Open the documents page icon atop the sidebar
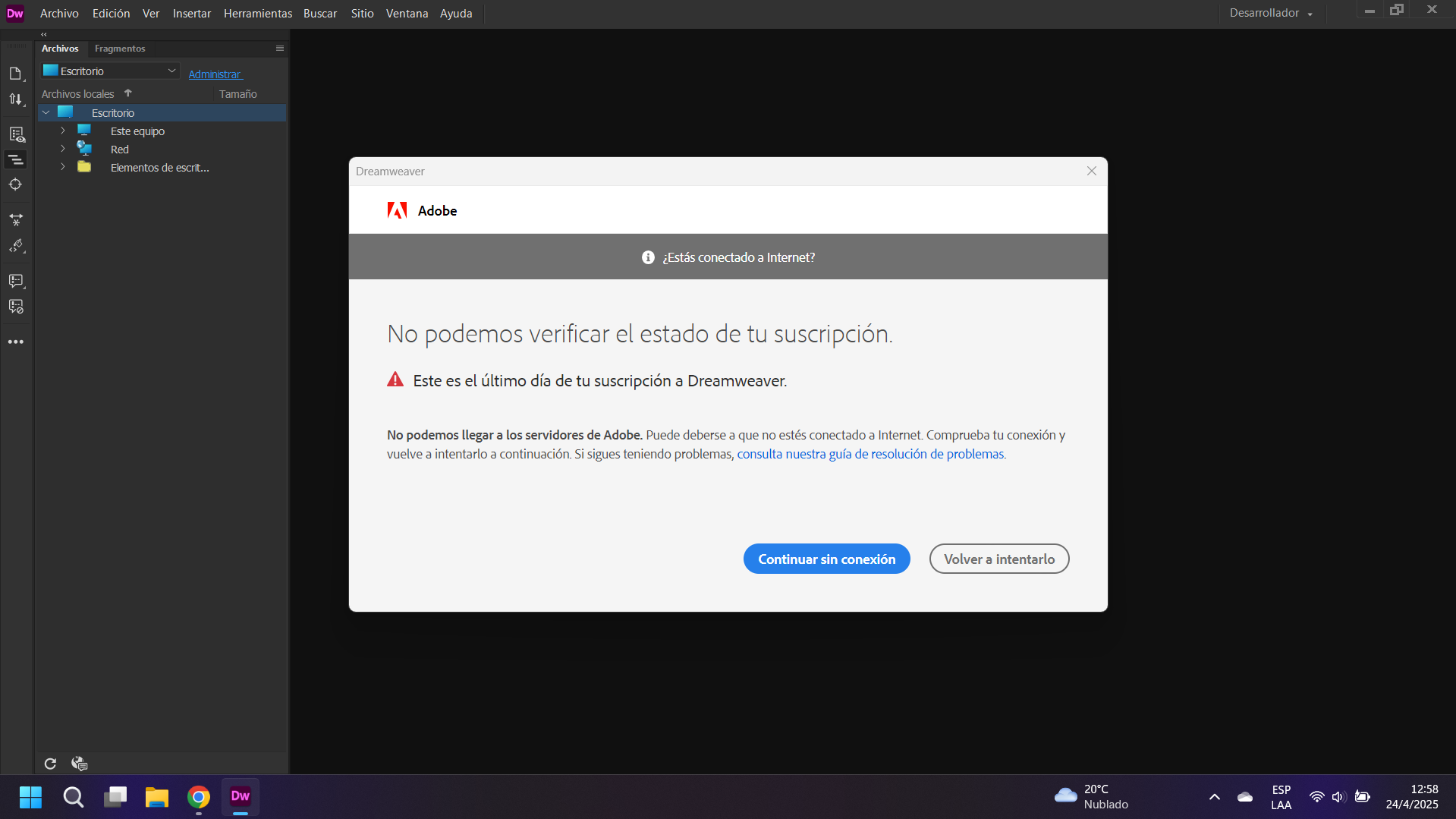 tap(16, 73)
